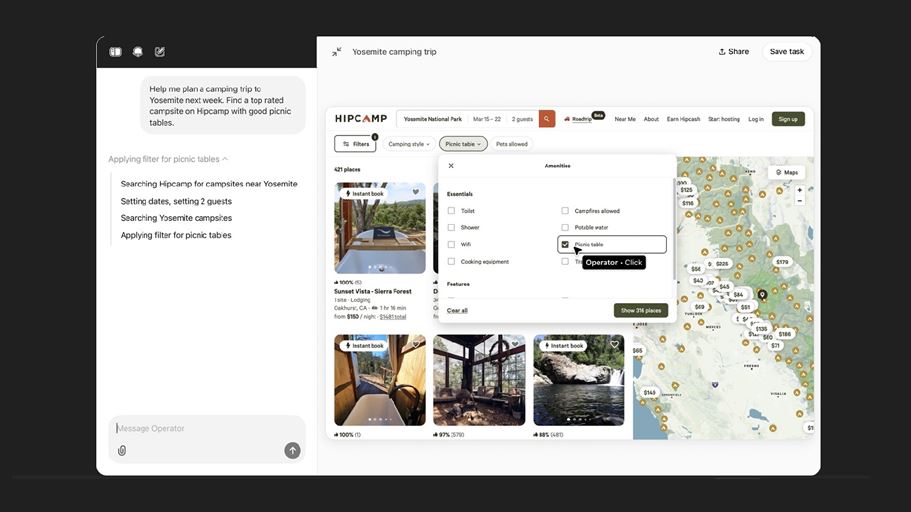
Task: Select 'Searching Yosemite campsites' step
Action: pos(176,218)
